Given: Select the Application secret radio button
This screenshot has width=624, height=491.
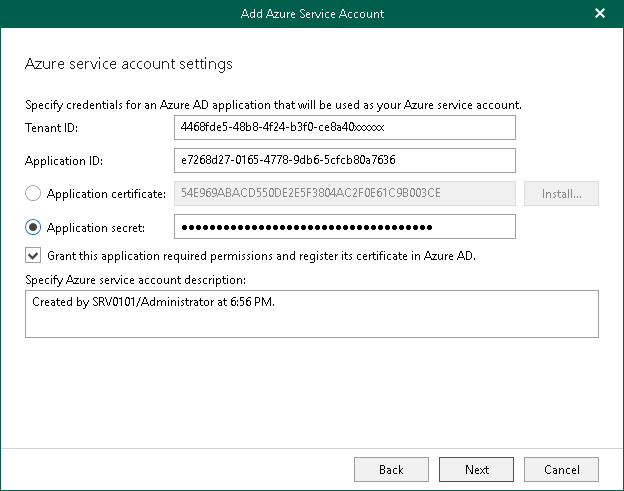Looking at the screenshot, I should tap(34, 227).
